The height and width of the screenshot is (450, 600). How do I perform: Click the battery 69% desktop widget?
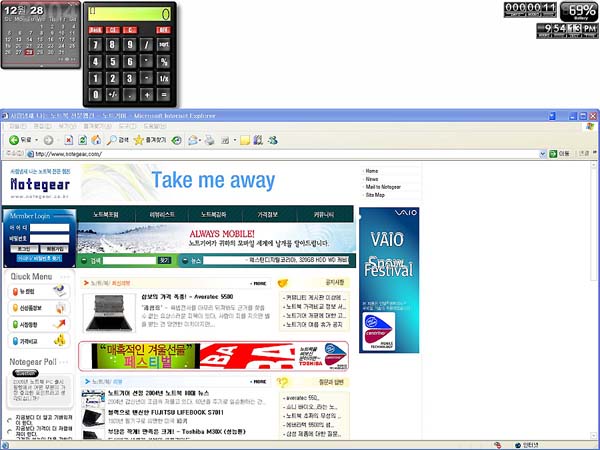(x=579, y=11)
